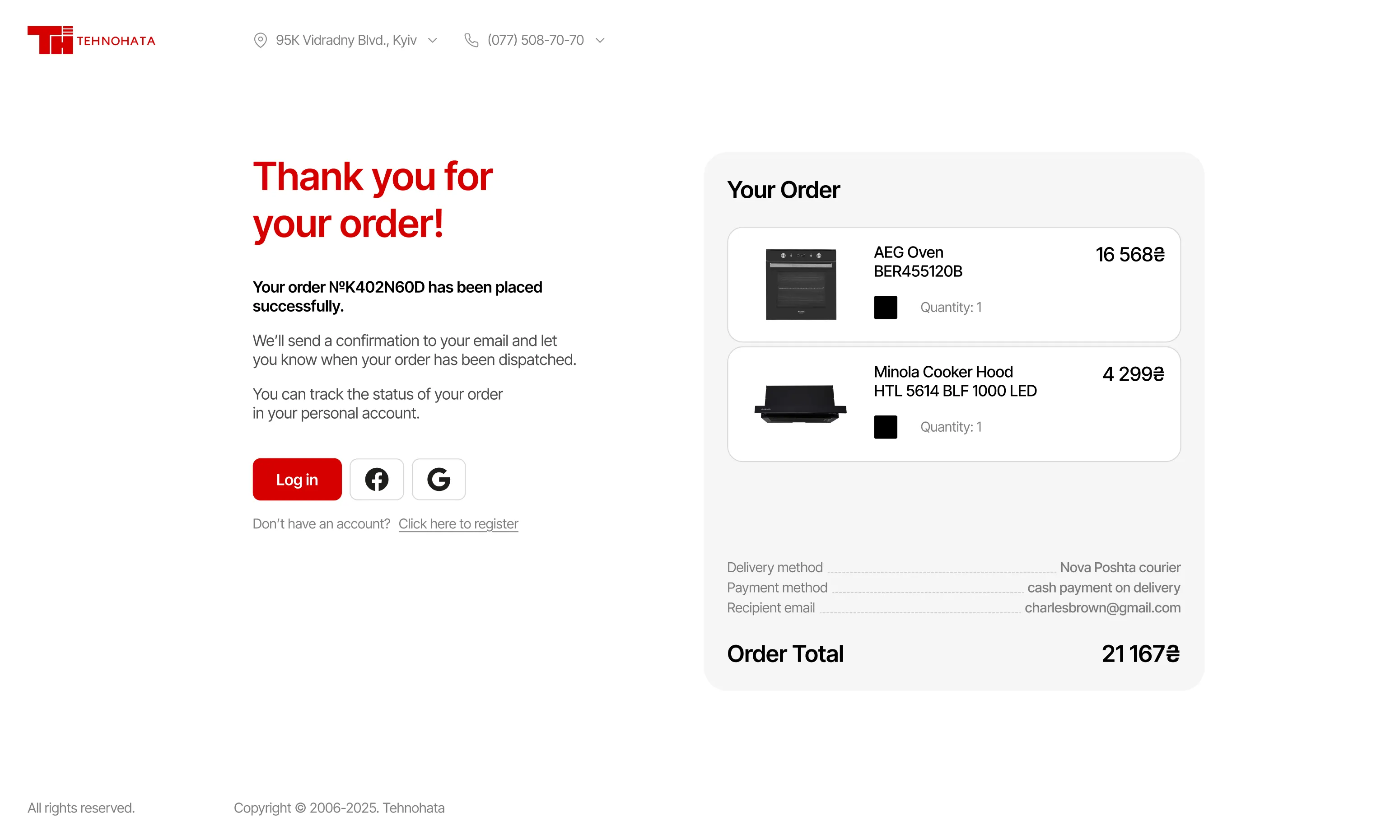Image resolution: width=1400 pixels, height=840 pixels.
Task: Click the Minola Cooker Hood thumbnail
Action: coord(800,404)
